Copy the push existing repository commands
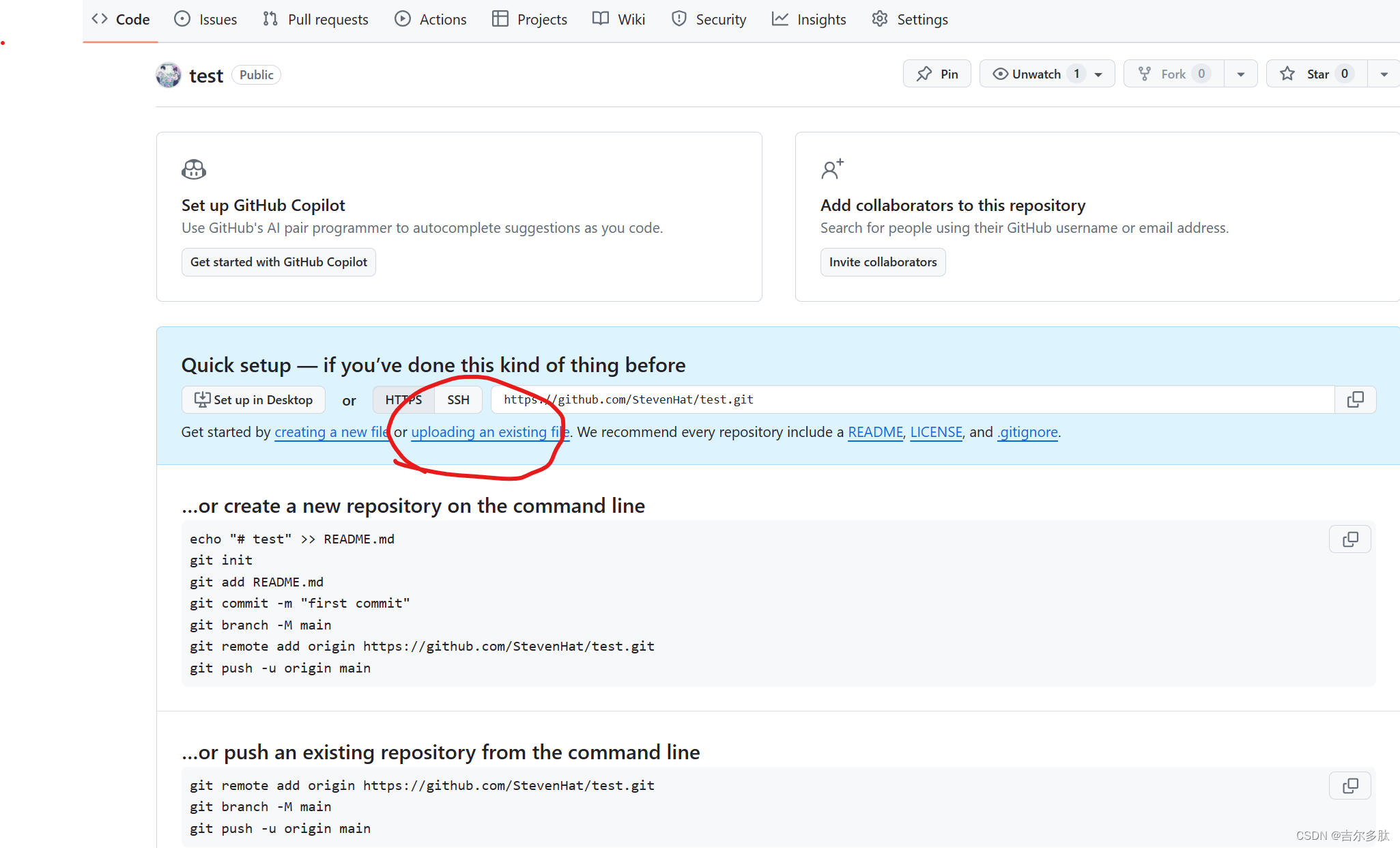The height and width of the screenshot is (848, 1400). (1349, 786)
